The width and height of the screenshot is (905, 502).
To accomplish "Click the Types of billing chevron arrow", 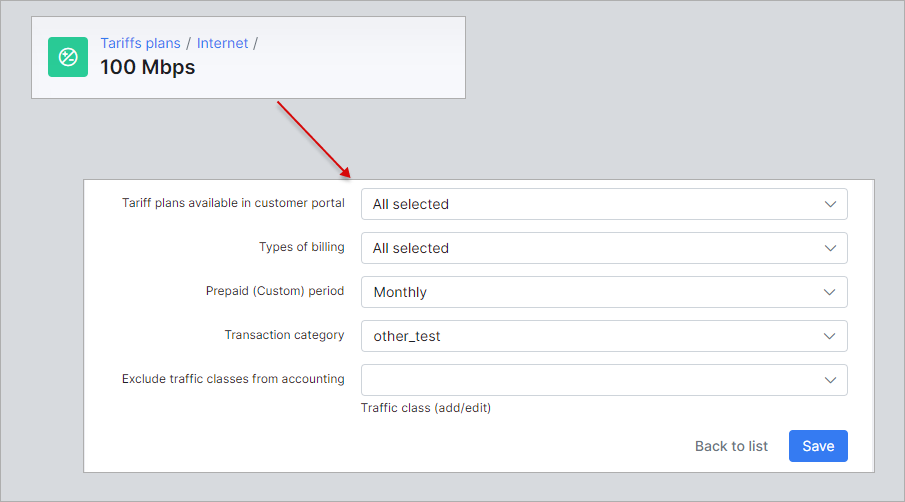I will 830,248.
